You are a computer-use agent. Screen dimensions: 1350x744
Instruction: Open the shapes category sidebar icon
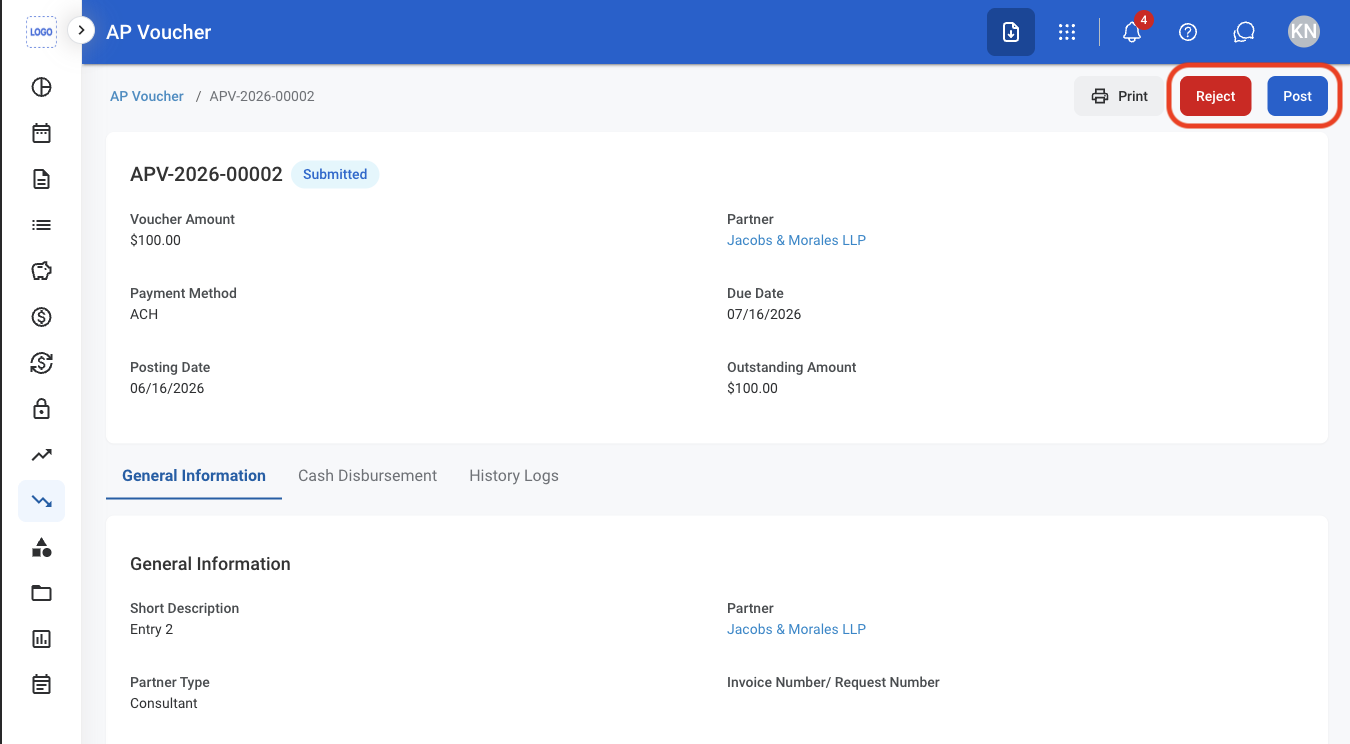point(41,547)
